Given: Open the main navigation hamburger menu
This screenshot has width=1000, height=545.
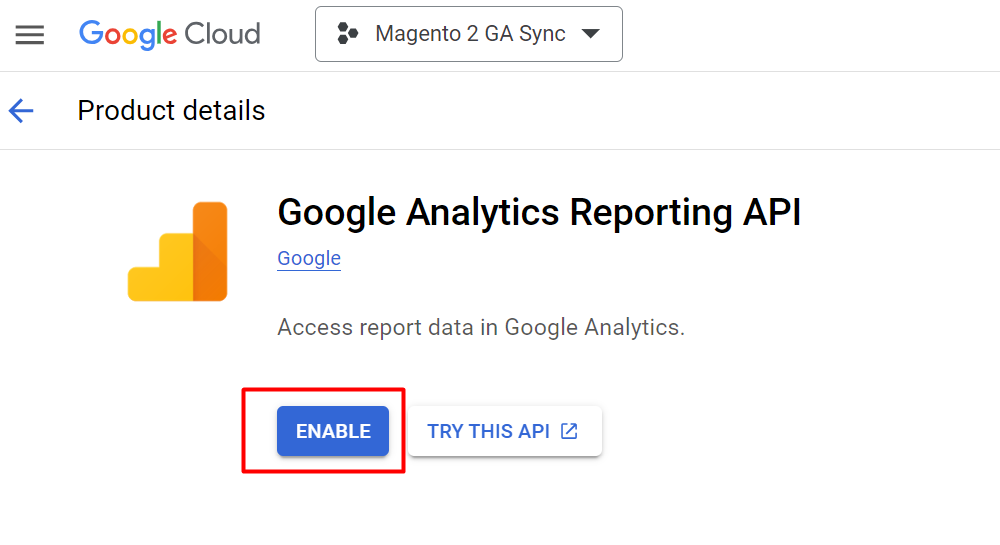Looking at the screenshot, I should point(30,35).
